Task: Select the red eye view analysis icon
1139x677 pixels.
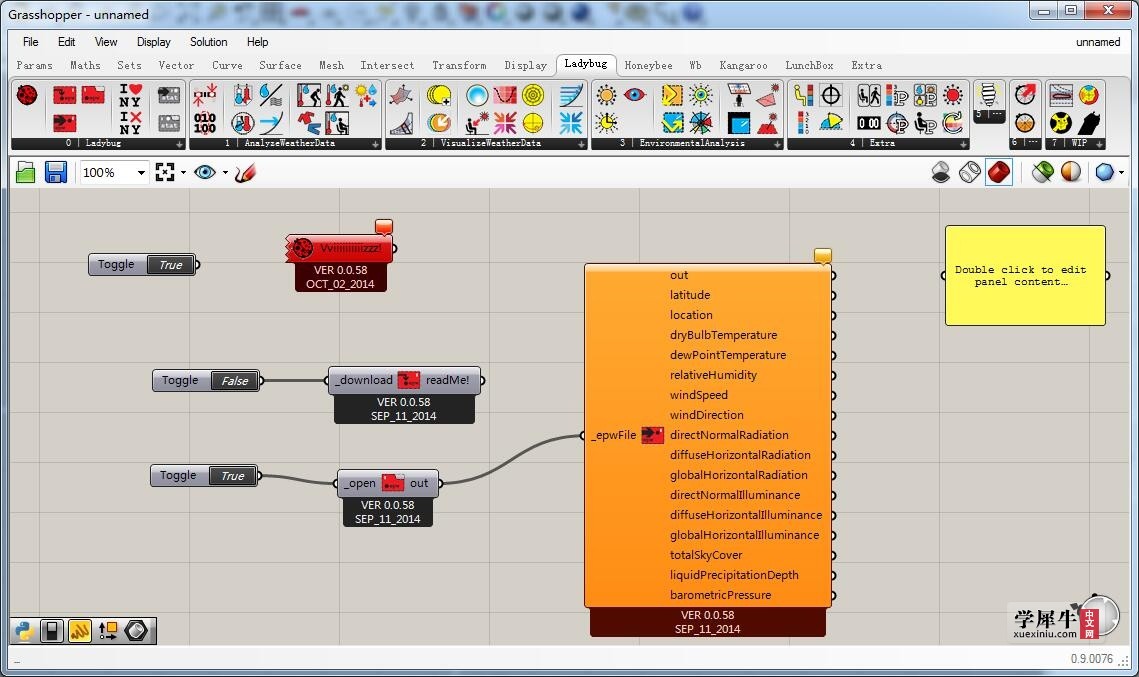Action: point(634,95)
